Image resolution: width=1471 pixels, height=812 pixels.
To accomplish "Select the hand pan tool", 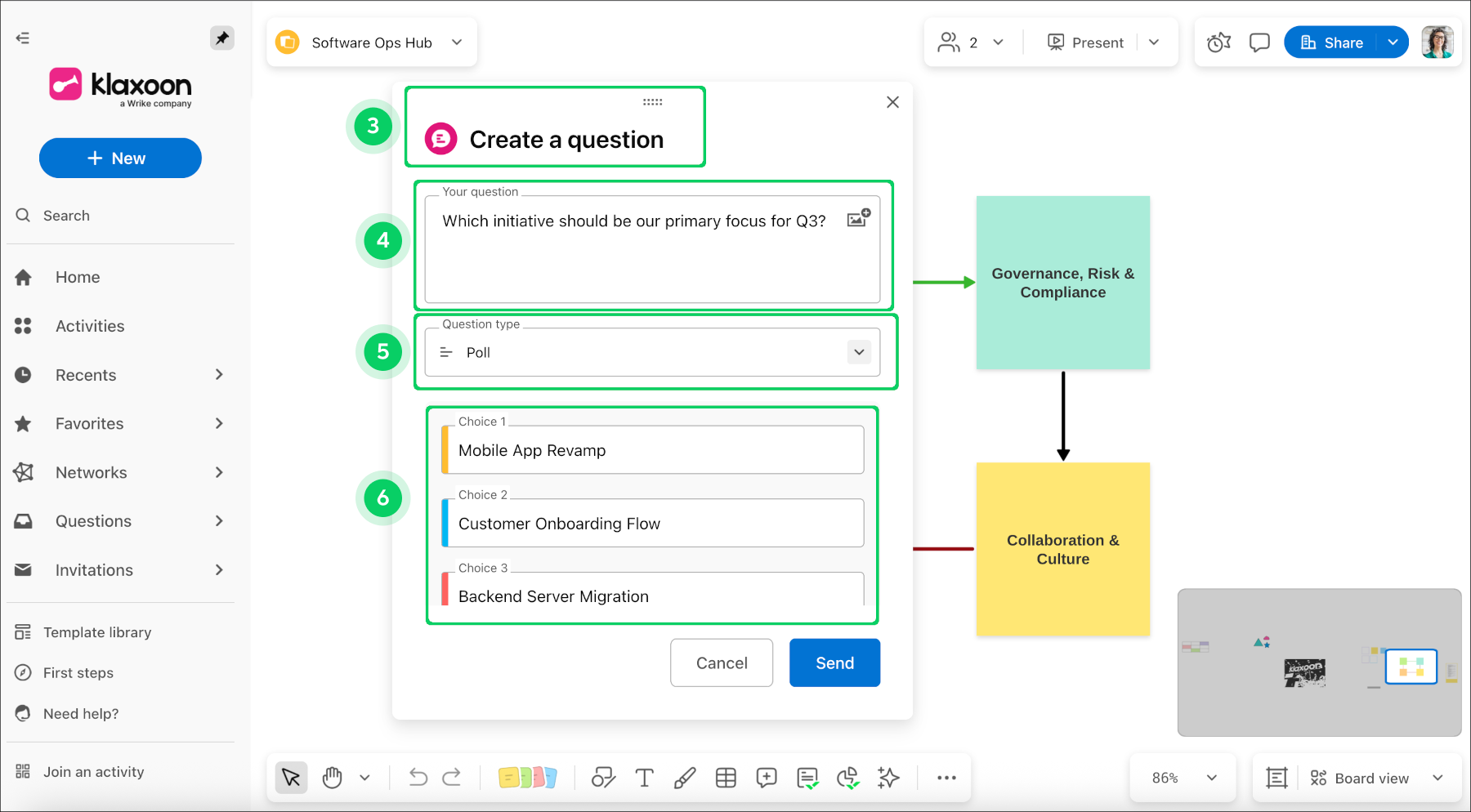I will point(332,778).
